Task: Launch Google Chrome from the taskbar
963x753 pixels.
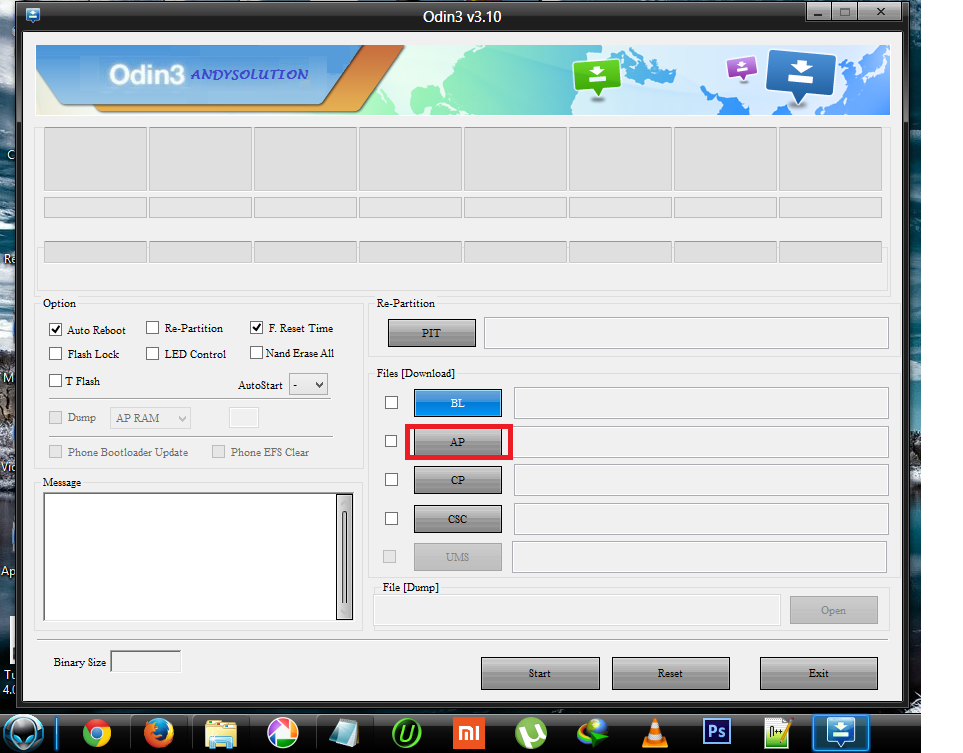Action: click(x=97, y=731)
